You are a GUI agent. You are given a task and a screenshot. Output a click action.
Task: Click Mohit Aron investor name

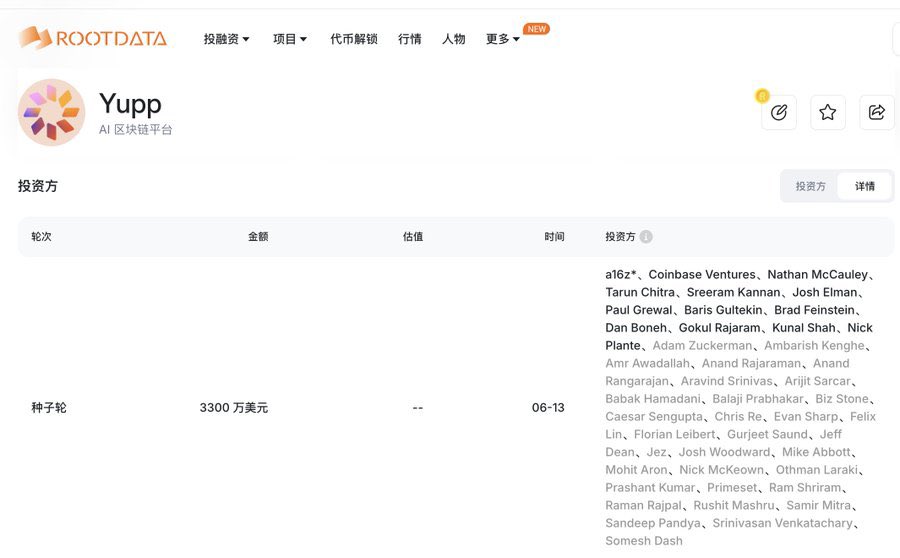point(636,470)
